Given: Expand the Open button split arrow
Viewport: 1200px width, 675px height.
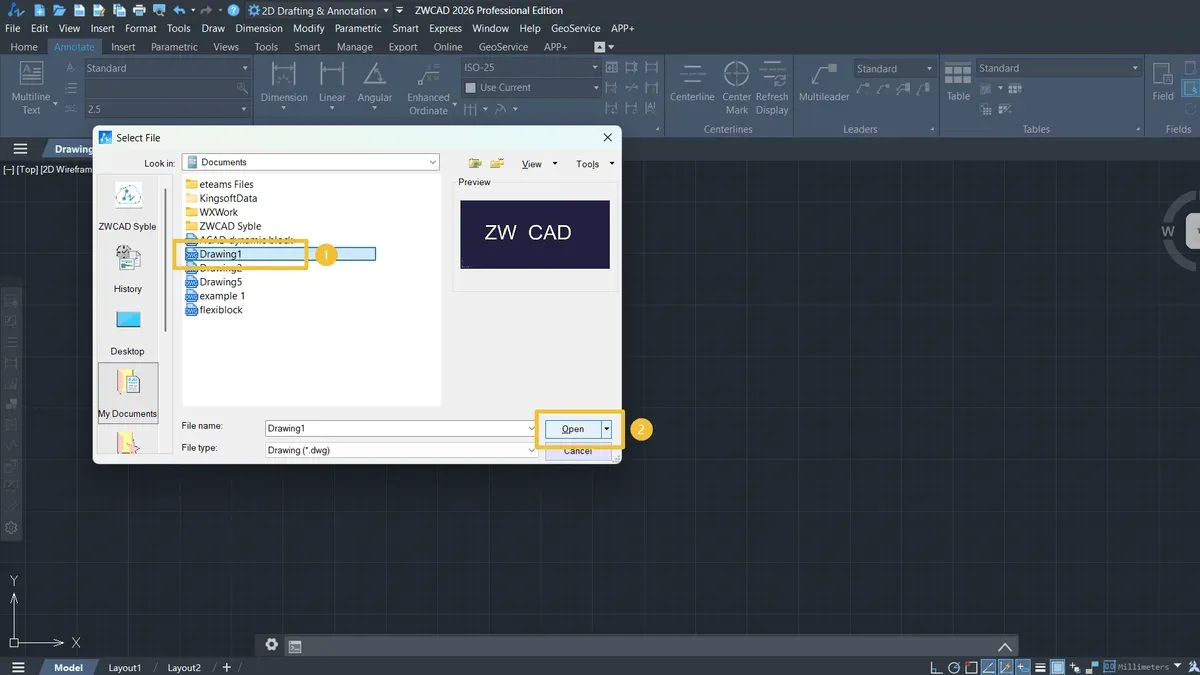Looking at the screenshot, I should coord(607,429).
